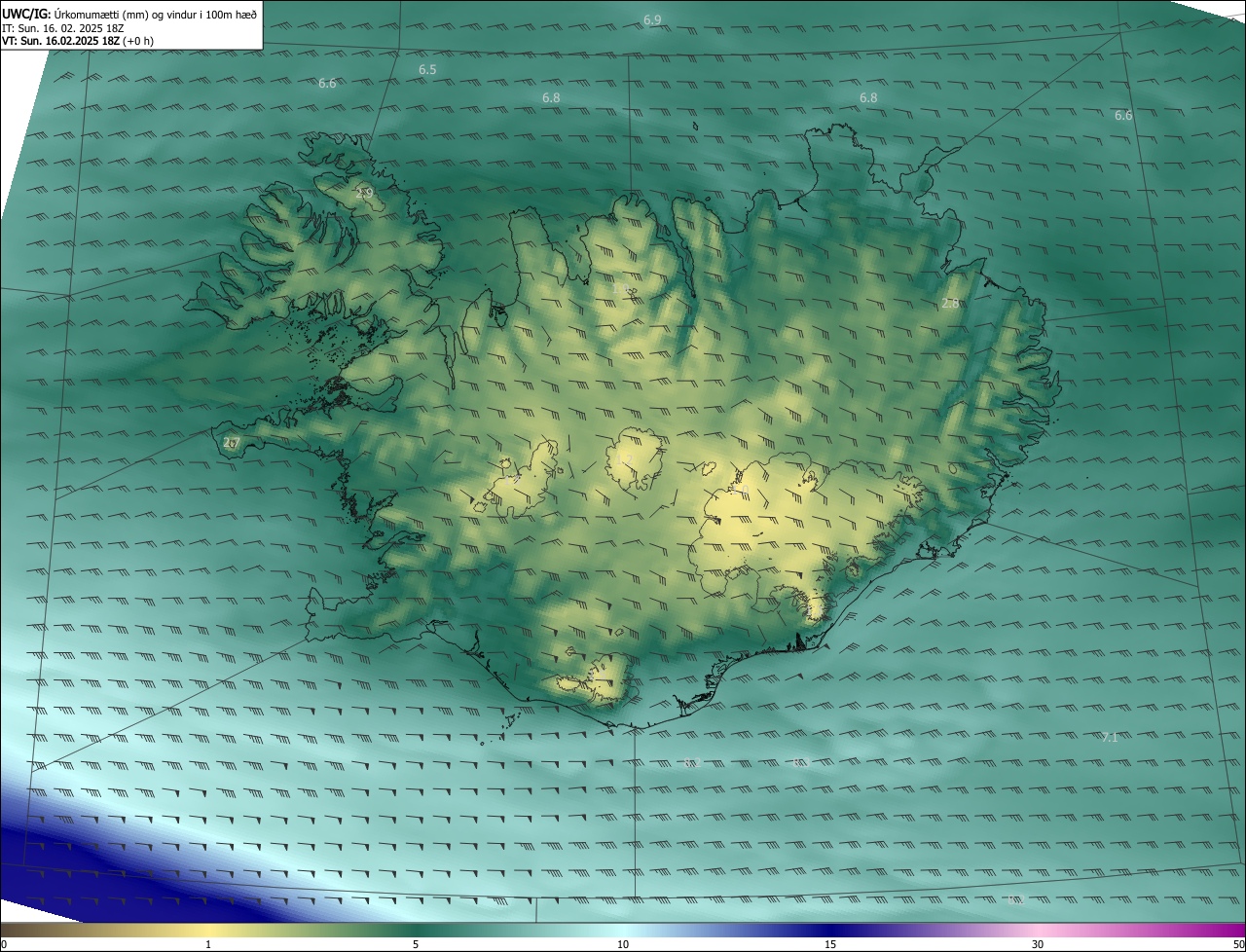Viewport: 1246px width, 952px height.
Task: Select the 6.5 value label on the map
Action: click(427, 69)
